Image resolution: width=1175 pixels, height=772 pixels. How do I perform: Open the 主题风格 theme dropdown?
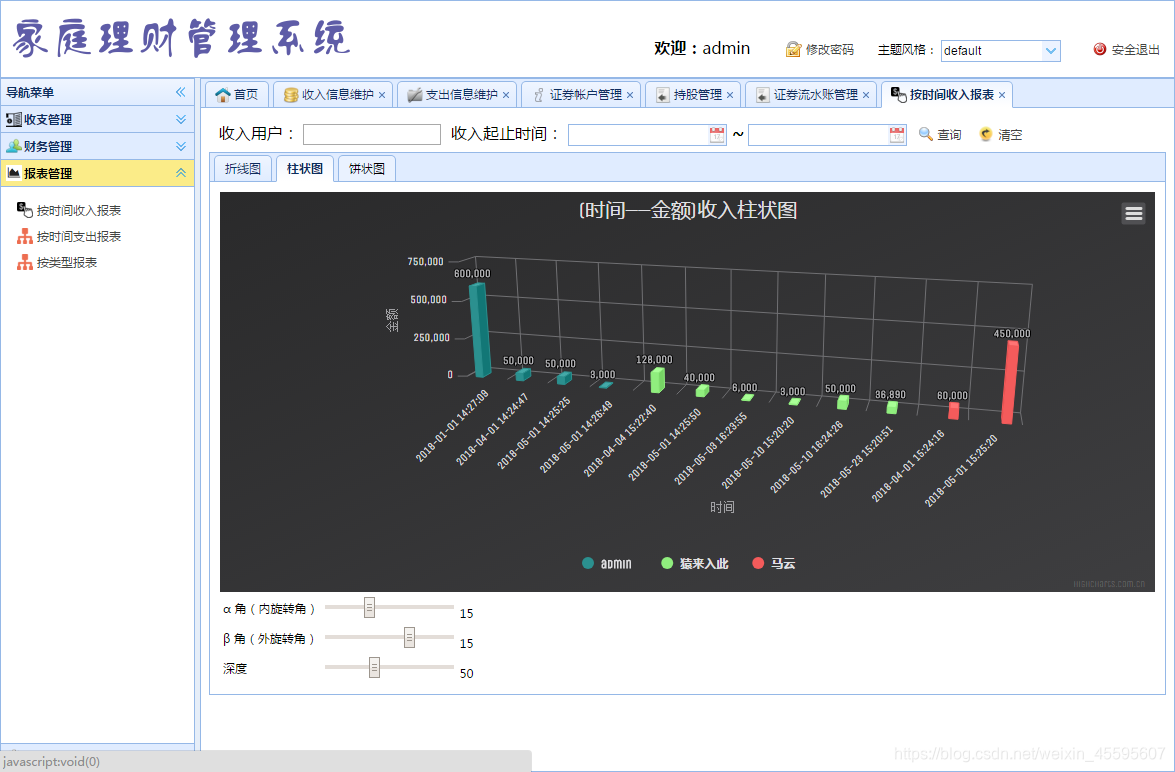click(x=1051, y=50)
